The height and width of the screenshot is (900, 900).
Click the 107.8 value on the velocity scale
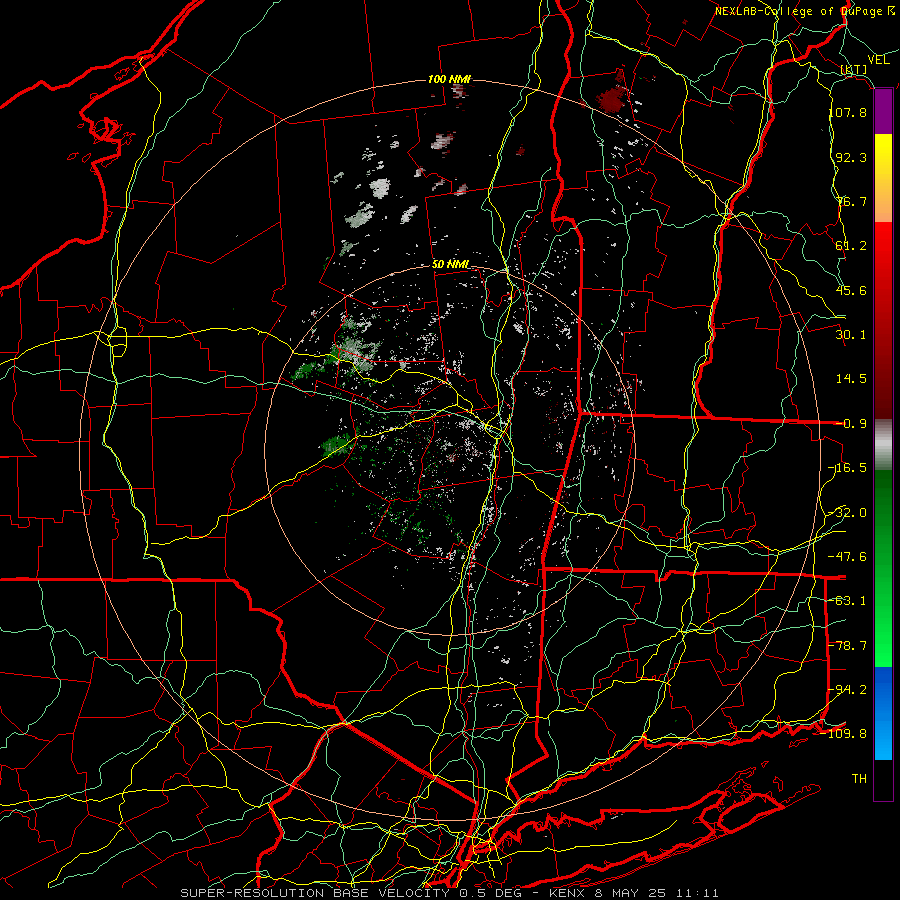click(x=848, y=112)
